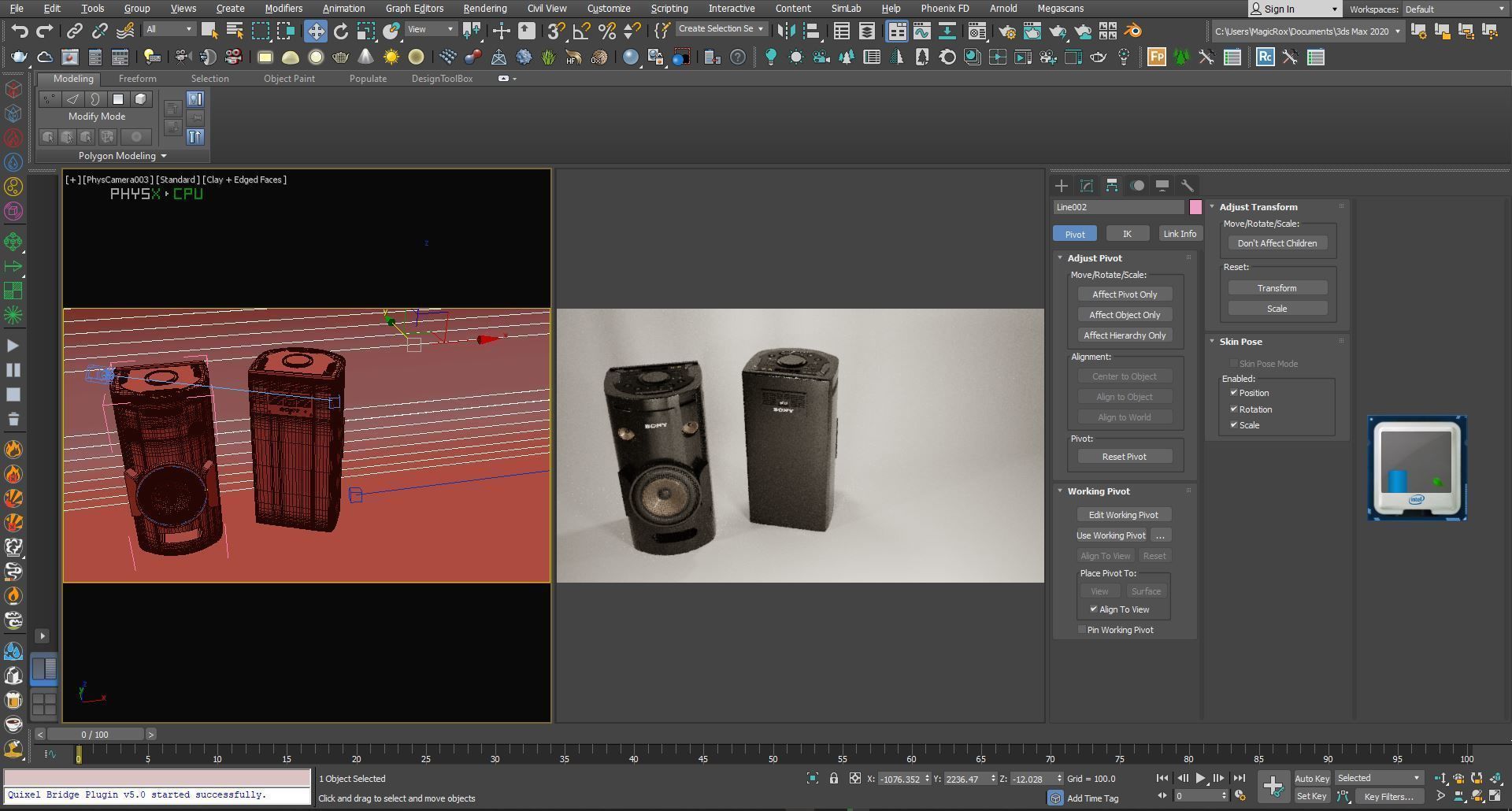The width and height of the screenshot is (1512, 811).
Task: Collapse the Adjust Pivot rollout
Action: (1062, 257)
